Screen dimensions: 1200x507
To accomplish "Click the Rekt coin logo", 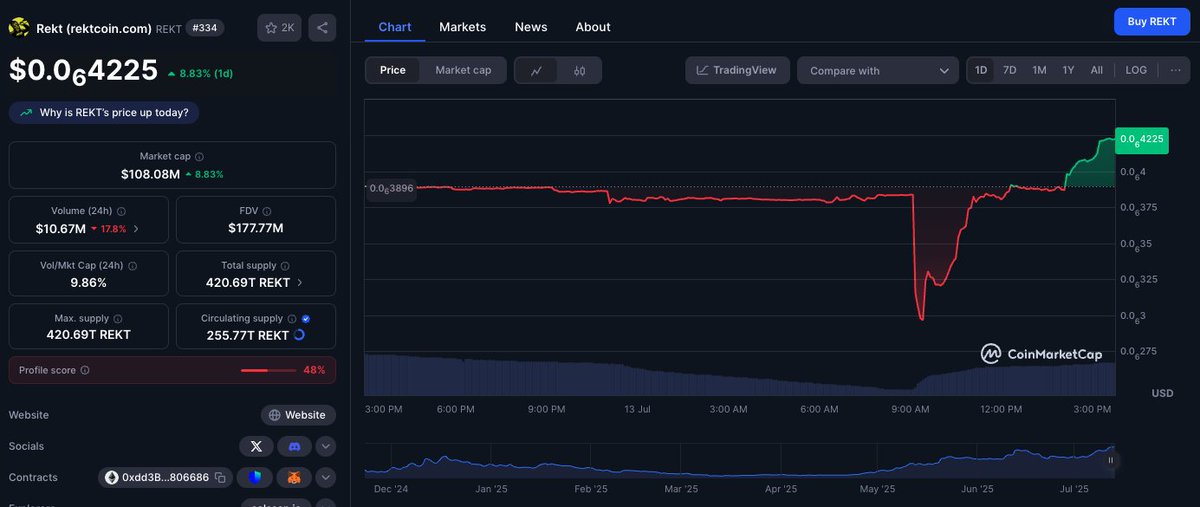I will (19, 28).
